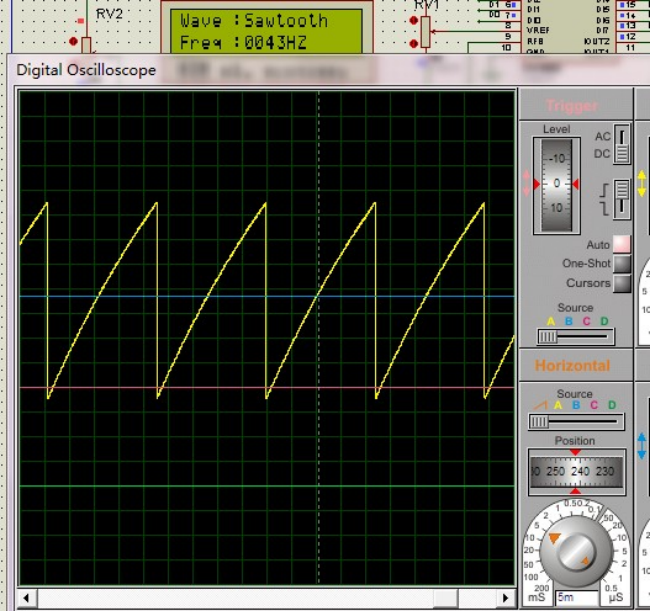Screen dimensions: 650x611
Task: Turn on the Cursors button
Action: pyautogui.click(x=622, y=284)
